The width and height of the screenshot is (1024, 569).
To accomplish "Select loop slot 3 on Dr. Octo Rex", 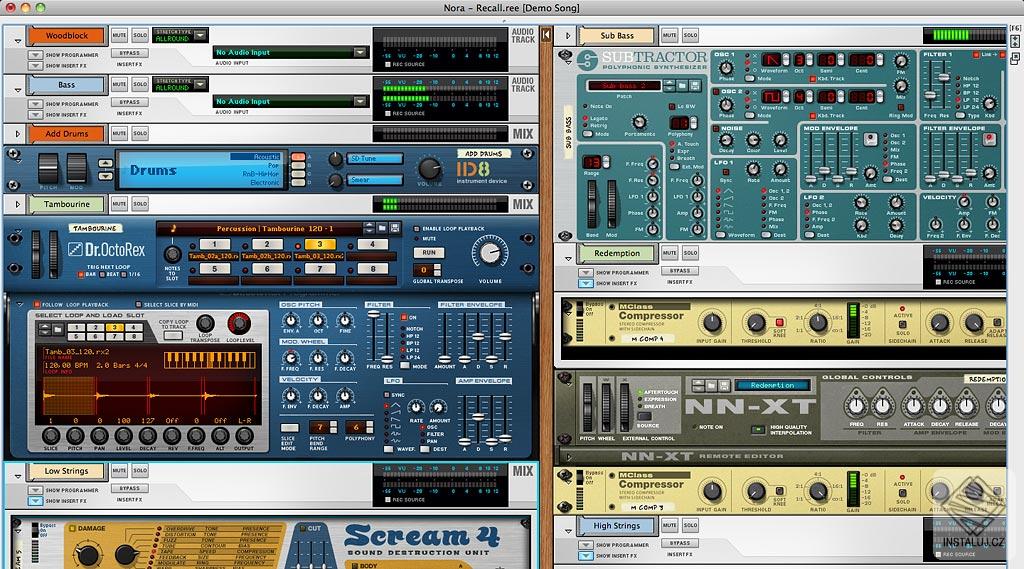I will [x=319, y=244].
